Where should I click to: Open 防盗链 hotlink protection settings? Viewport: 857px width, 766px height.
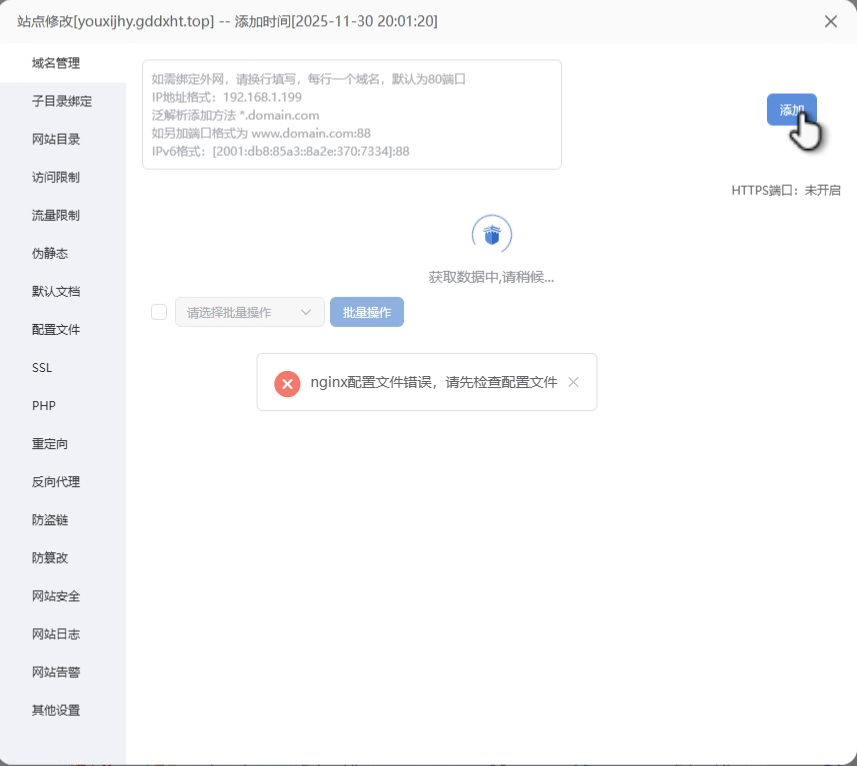pyautogui.click(x=49, y=519)
